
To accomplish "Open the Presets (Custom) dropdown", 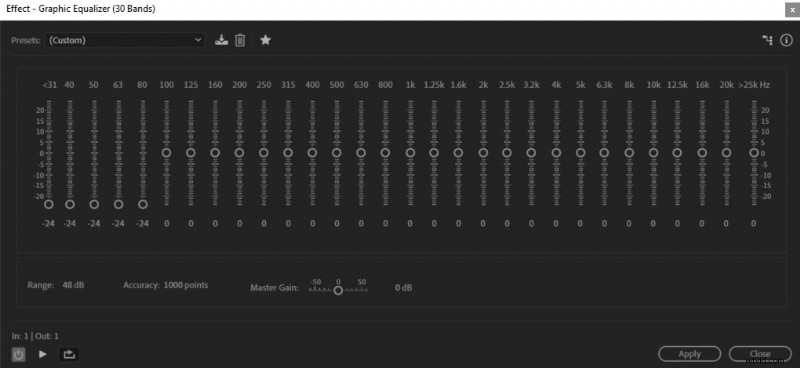I will [124, 40].
